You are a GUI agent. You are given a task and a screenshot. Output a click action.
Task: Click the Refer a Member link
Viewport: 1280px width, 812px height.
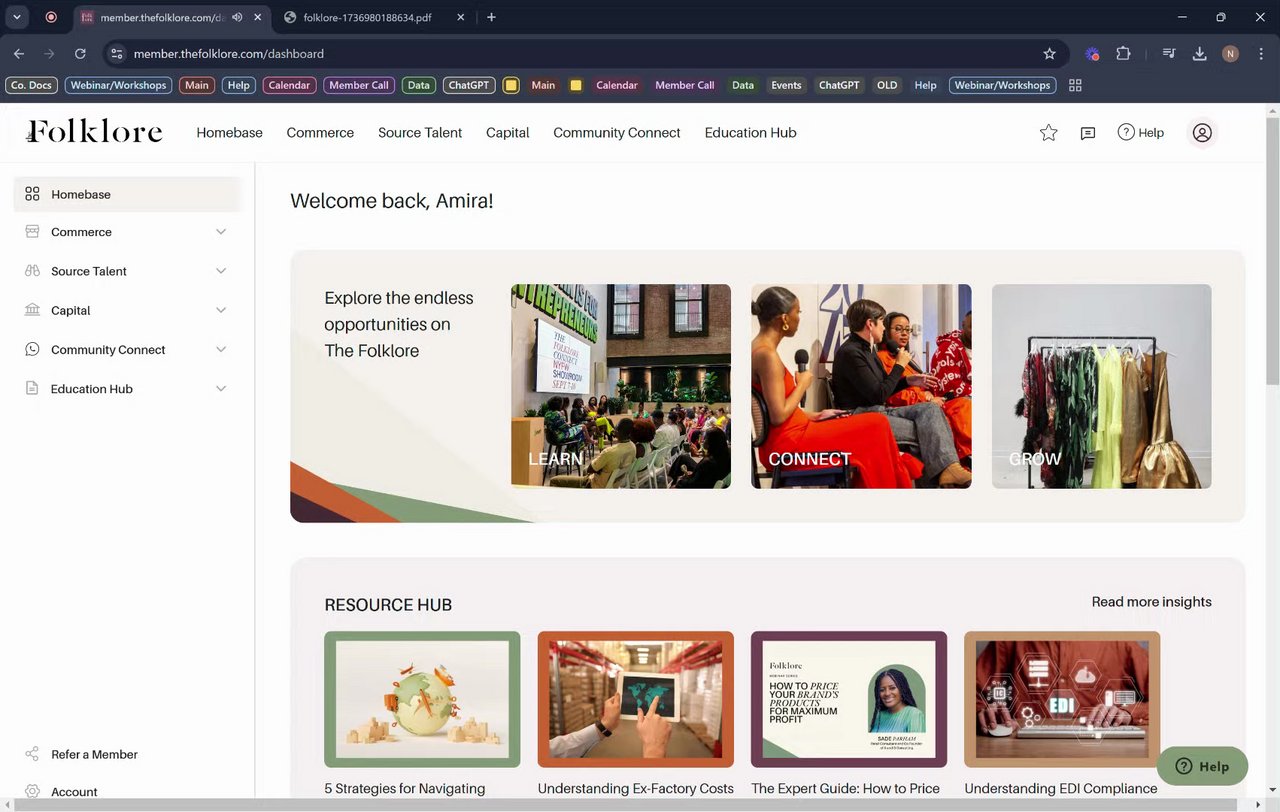(94, 754)
